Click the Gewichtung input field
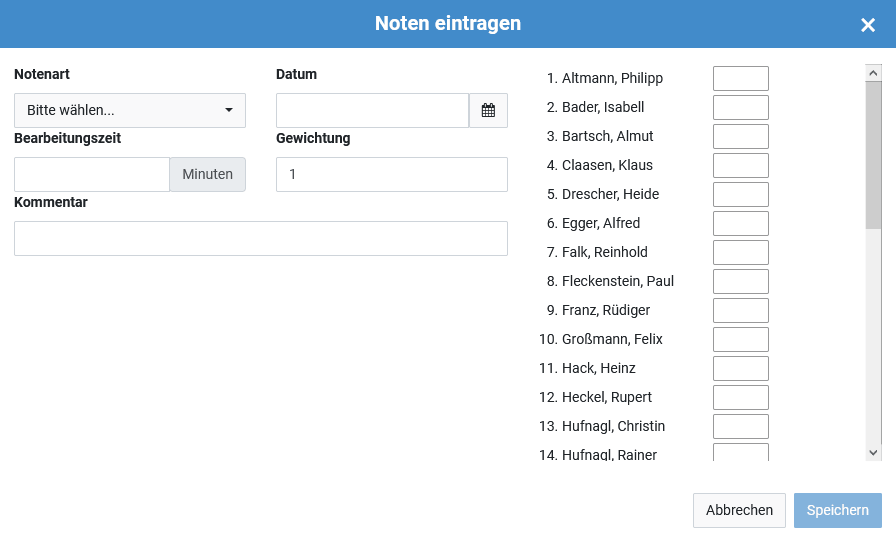This screenshot has width=896, height=539. pyautogui.click(x=391, y=174)
